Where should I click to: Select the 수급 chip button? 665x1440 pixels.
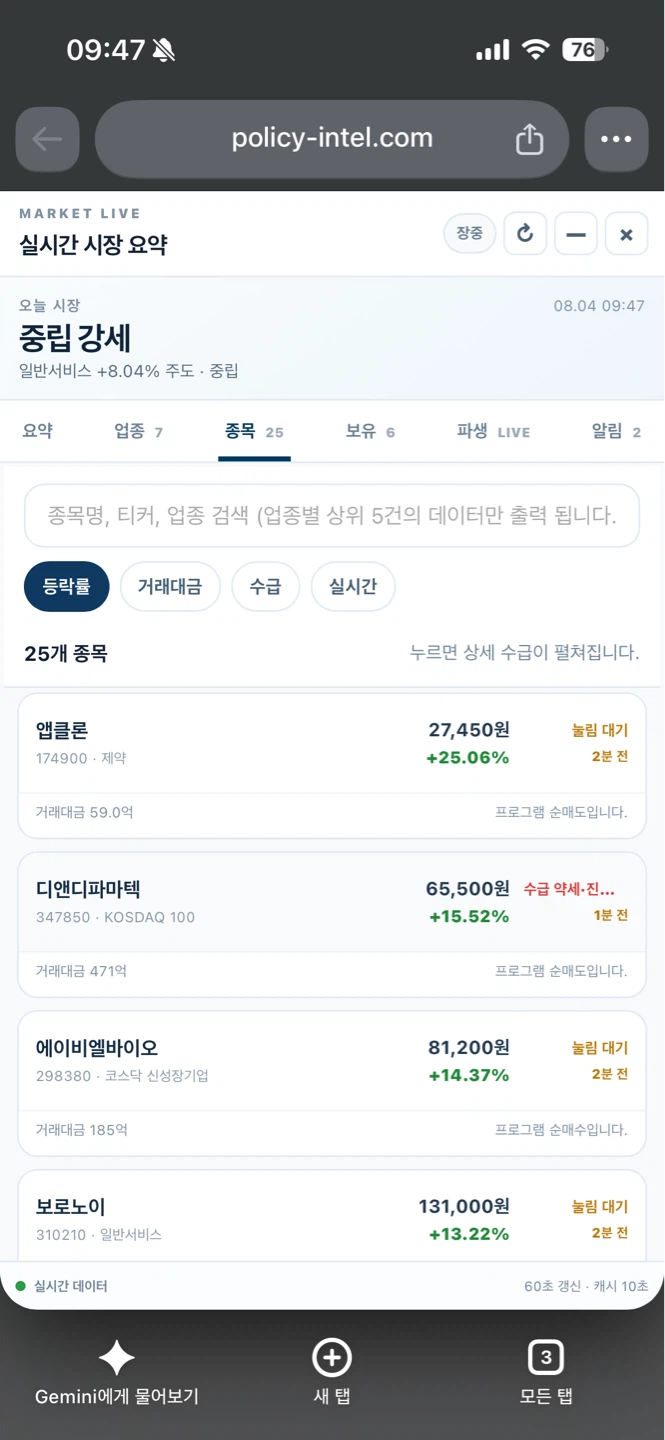[265, 586]
